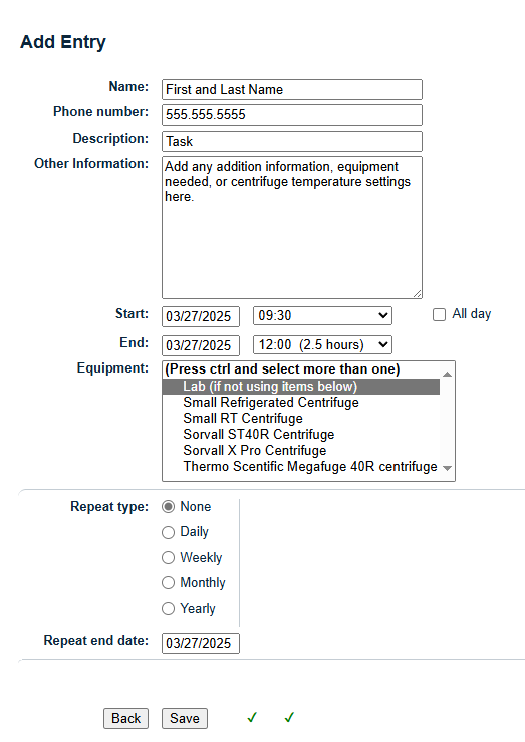Click the Start date field
Image resolution: width=525 pixels, height=742 pixels.
pyautogui.click(x=201, y=316)
